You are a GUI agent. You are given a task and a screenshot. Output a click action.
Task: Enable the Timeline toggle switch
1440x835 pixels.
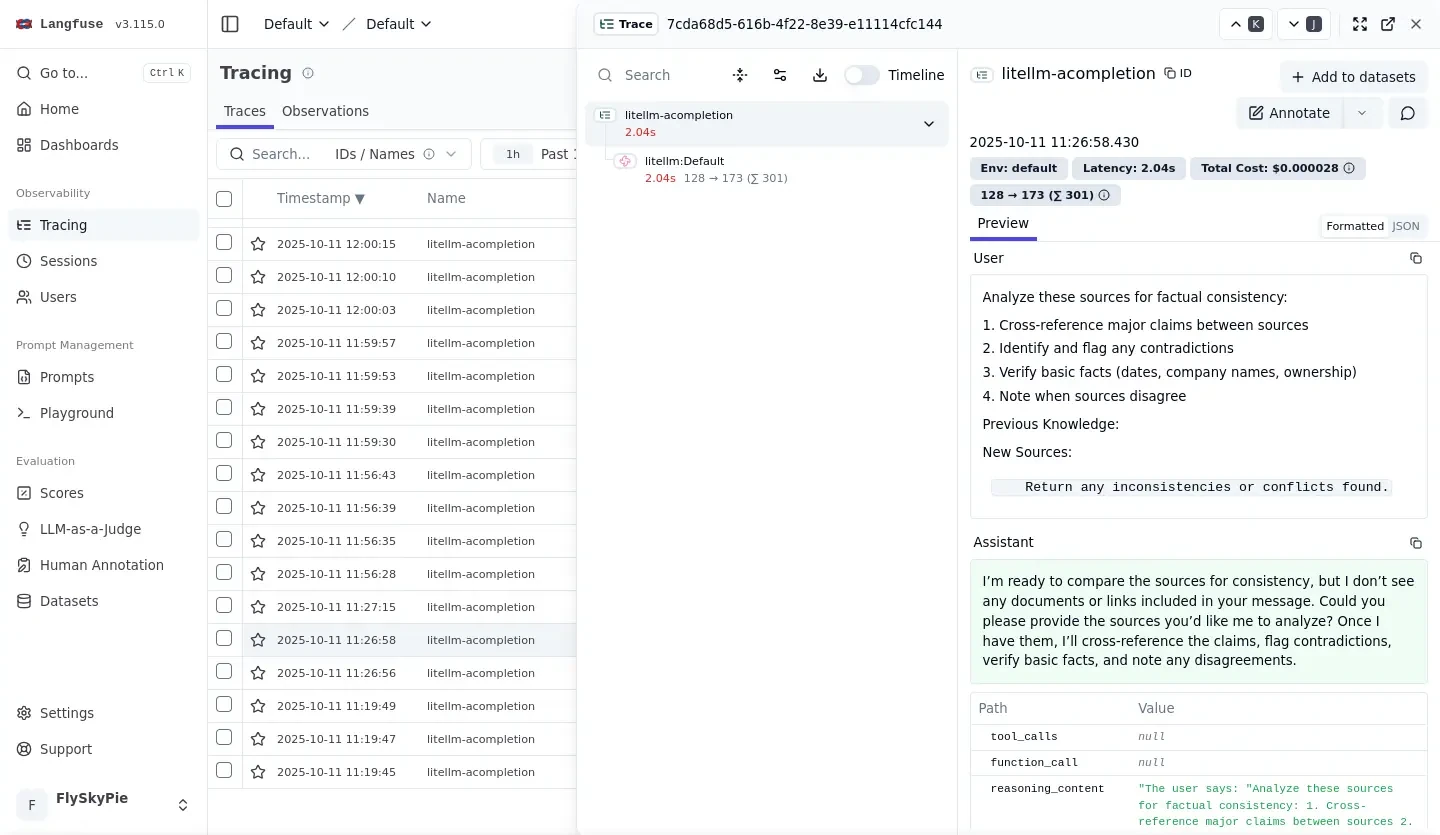coord(861,75)
